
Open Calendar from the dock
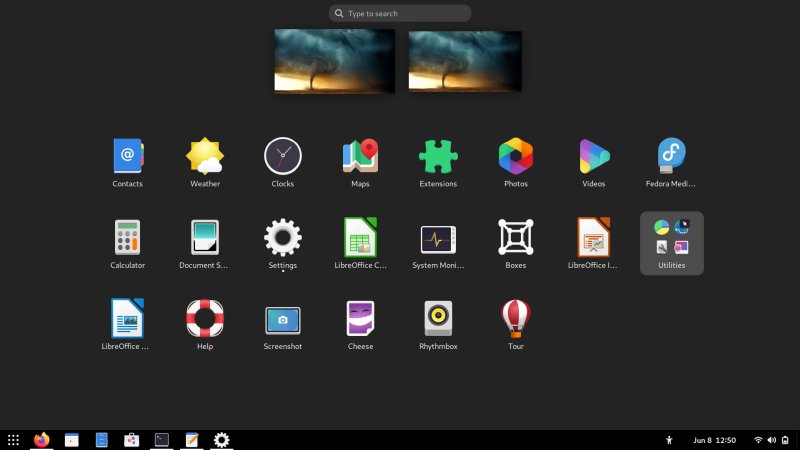[71, 440]
